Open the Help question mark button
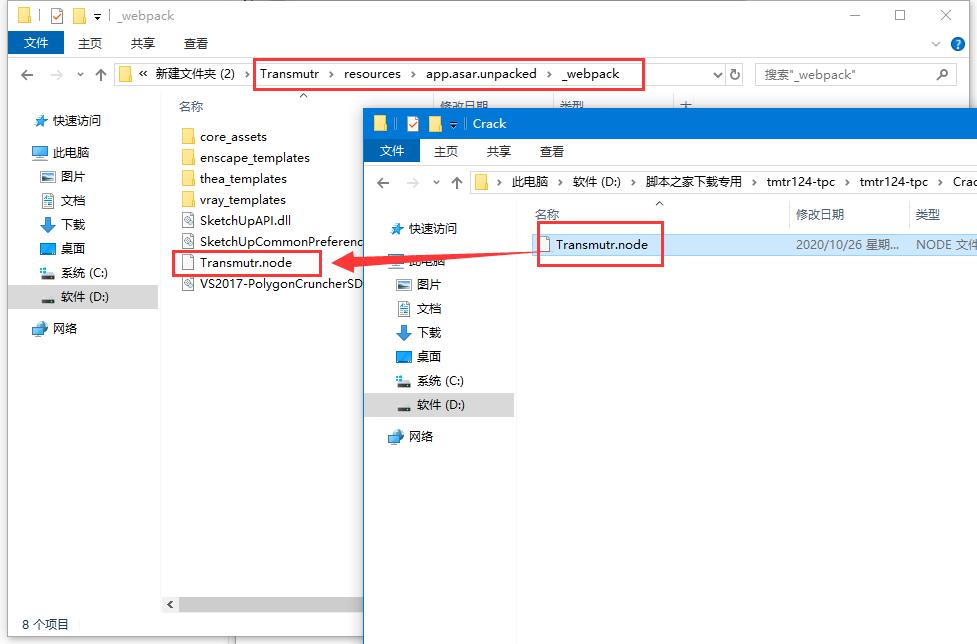Screen dimensions: 977x644 click(x=960, y=43)
